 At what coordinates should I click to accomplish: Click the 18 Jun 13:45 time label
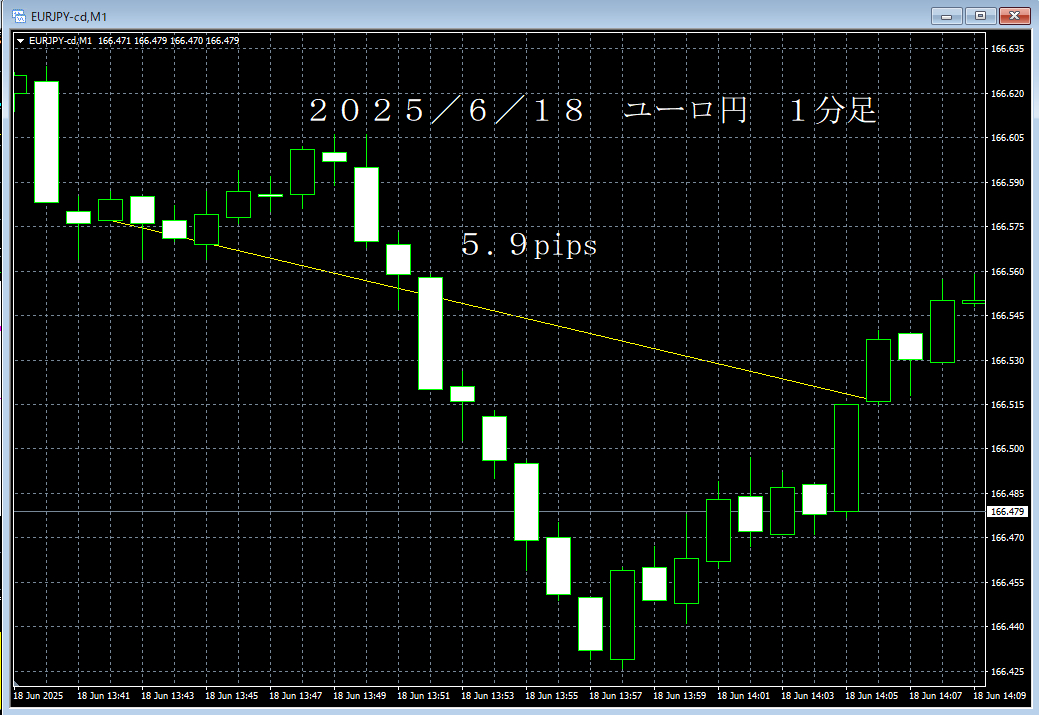point(231,696)
